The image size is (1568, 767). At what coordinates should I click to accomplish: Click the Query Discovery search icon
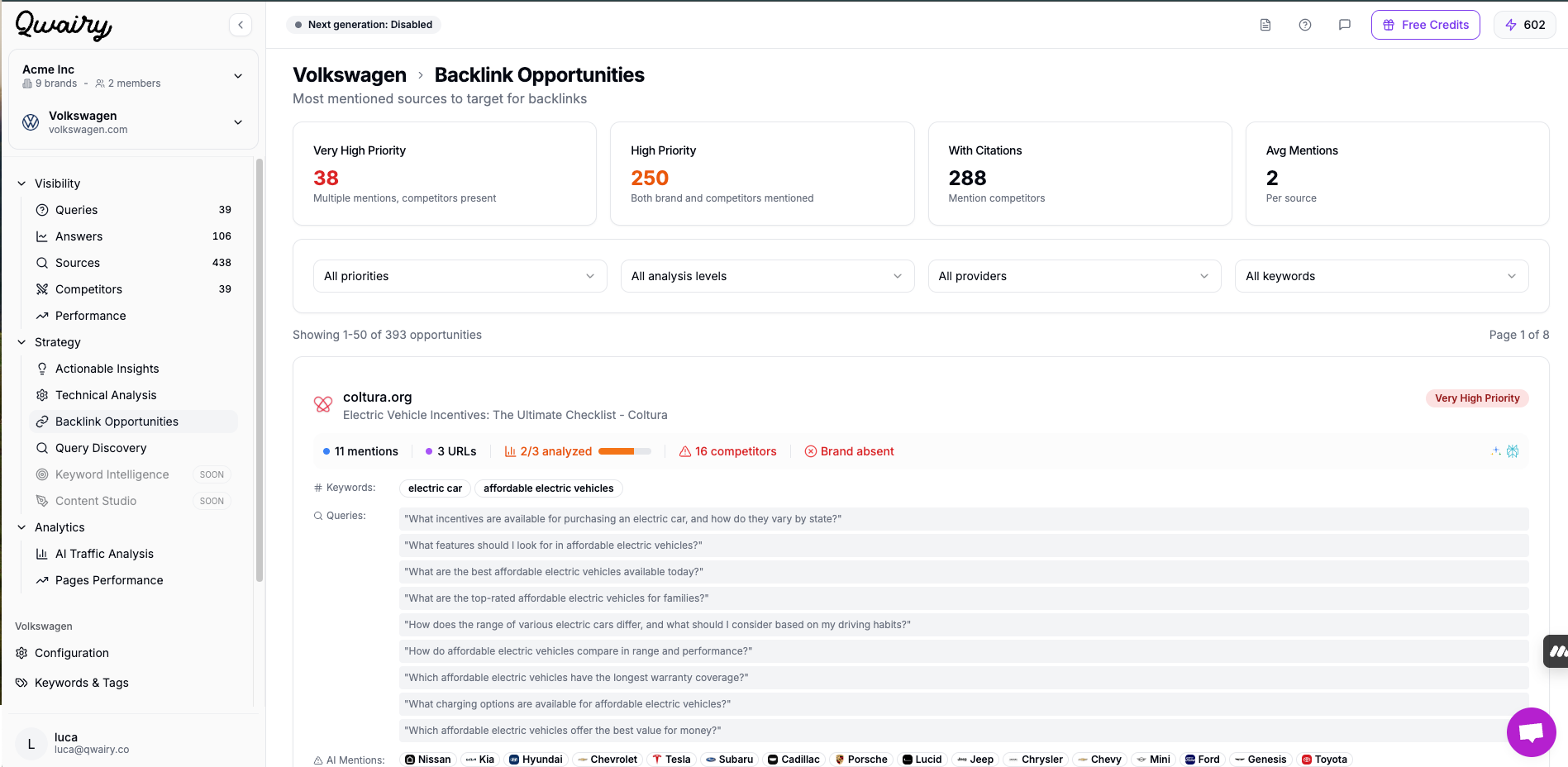point(42,448)
